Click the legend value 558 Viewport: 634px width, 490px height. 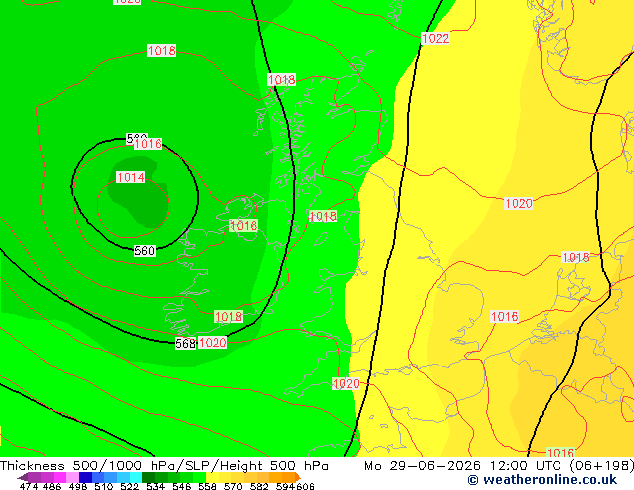point(207,486)
